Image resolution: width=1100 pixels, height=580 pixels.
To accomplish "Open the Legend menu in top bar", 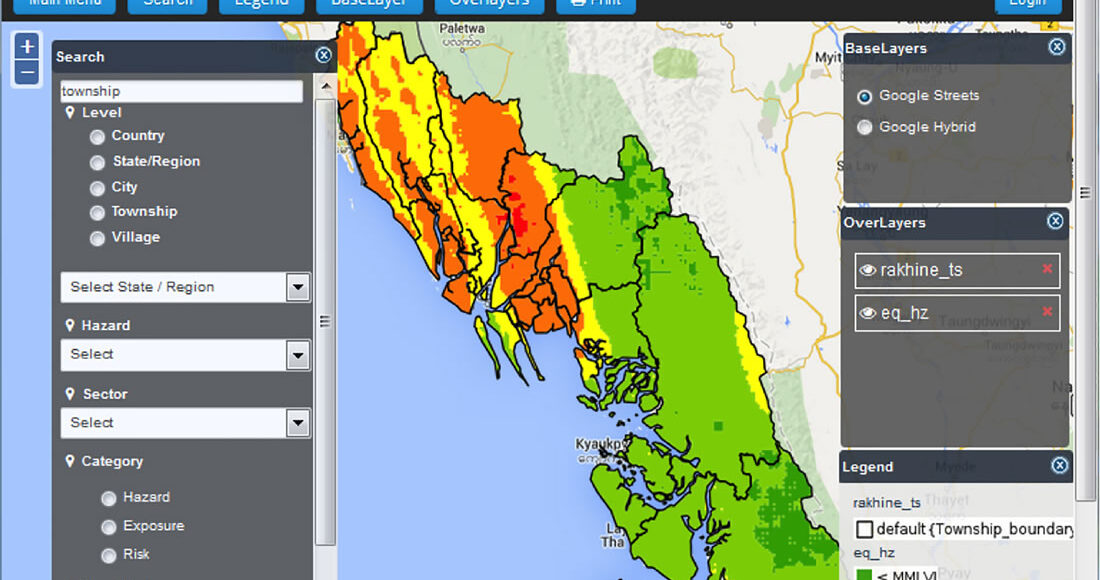I will point(260,4).
